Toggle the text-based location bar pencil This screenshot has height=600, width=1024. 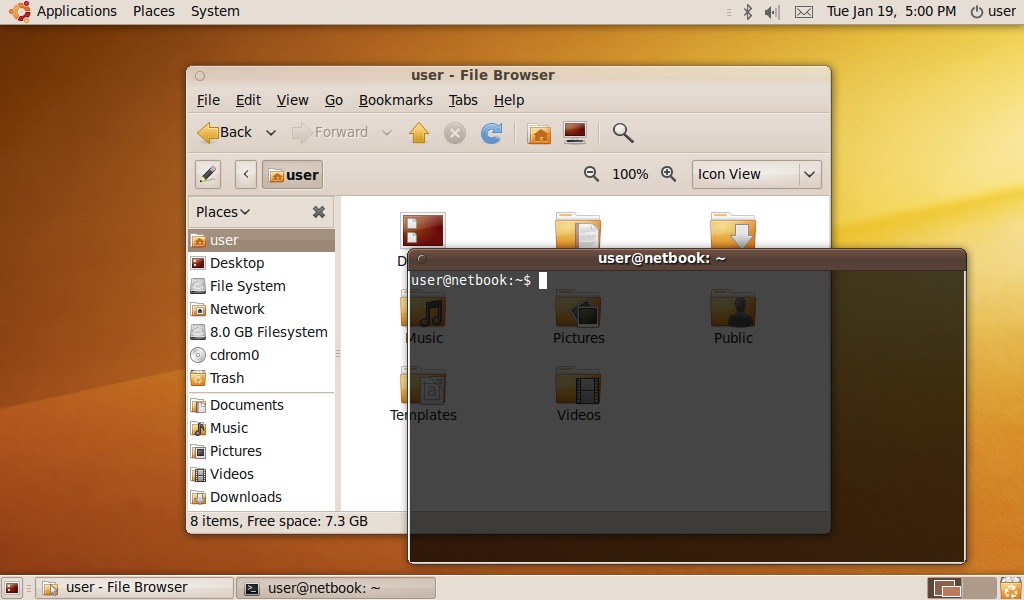tap(208, 174)
